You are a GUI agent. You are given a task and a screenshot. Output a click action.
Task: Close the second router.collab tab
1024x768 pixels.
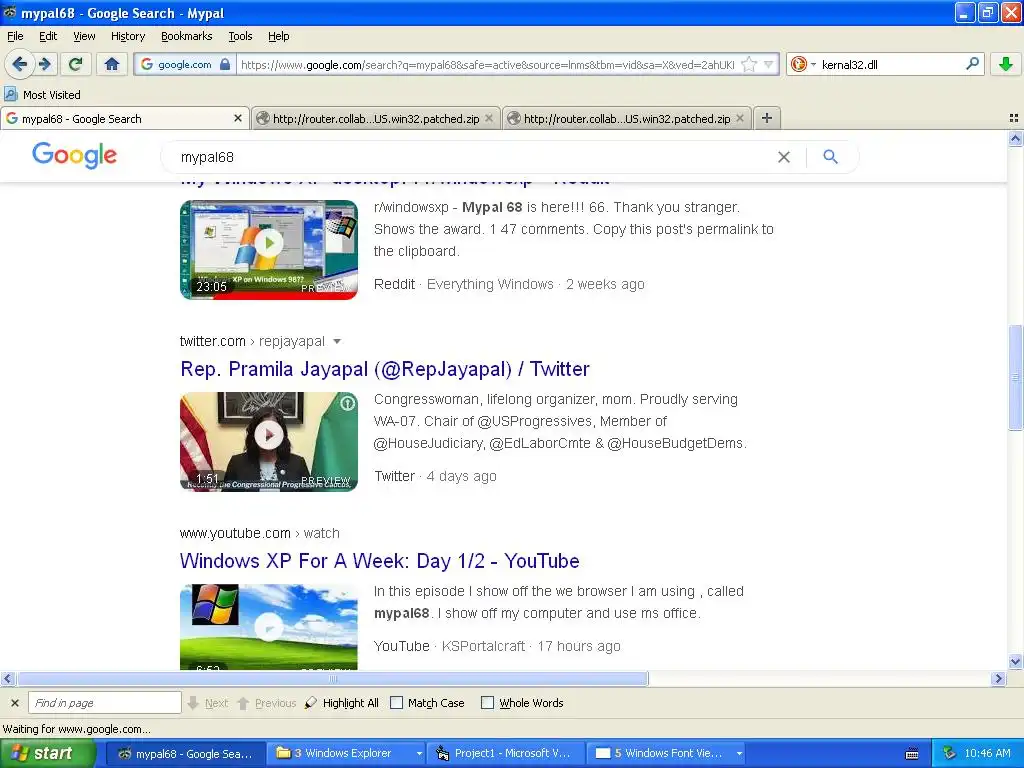tap(488, 118)
